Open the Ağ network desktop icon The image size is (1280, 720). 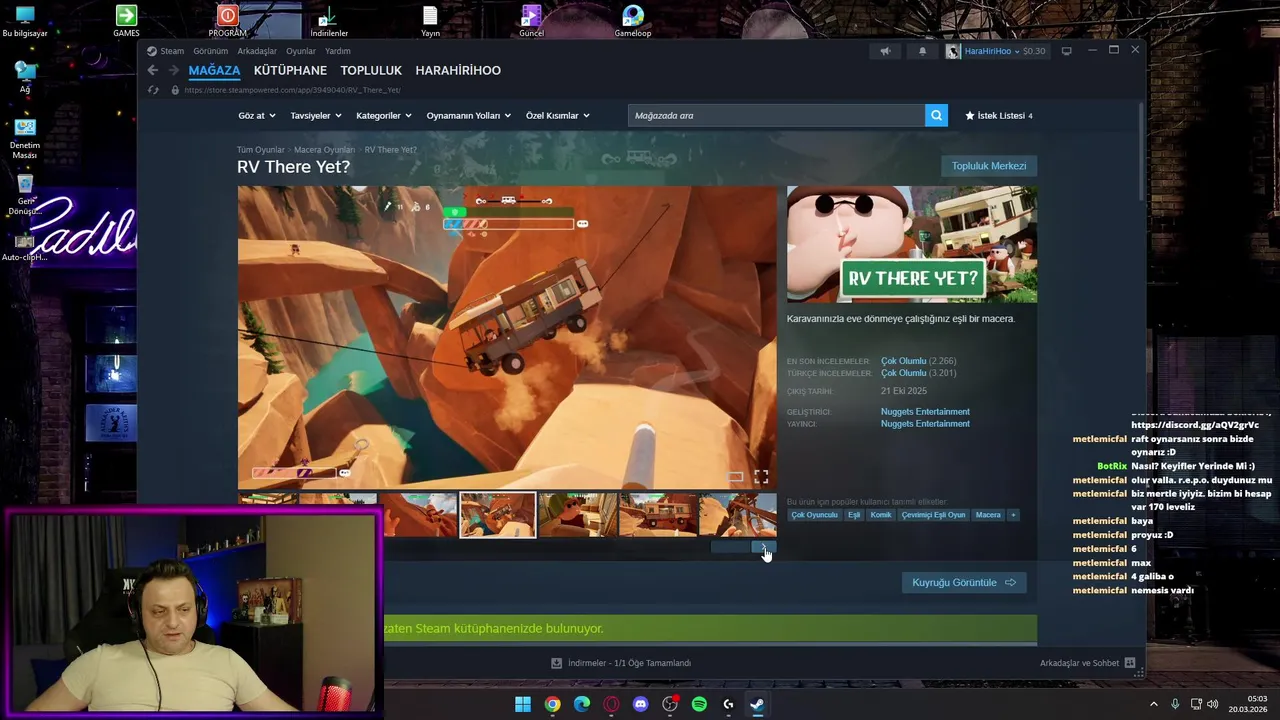[25, 77]
